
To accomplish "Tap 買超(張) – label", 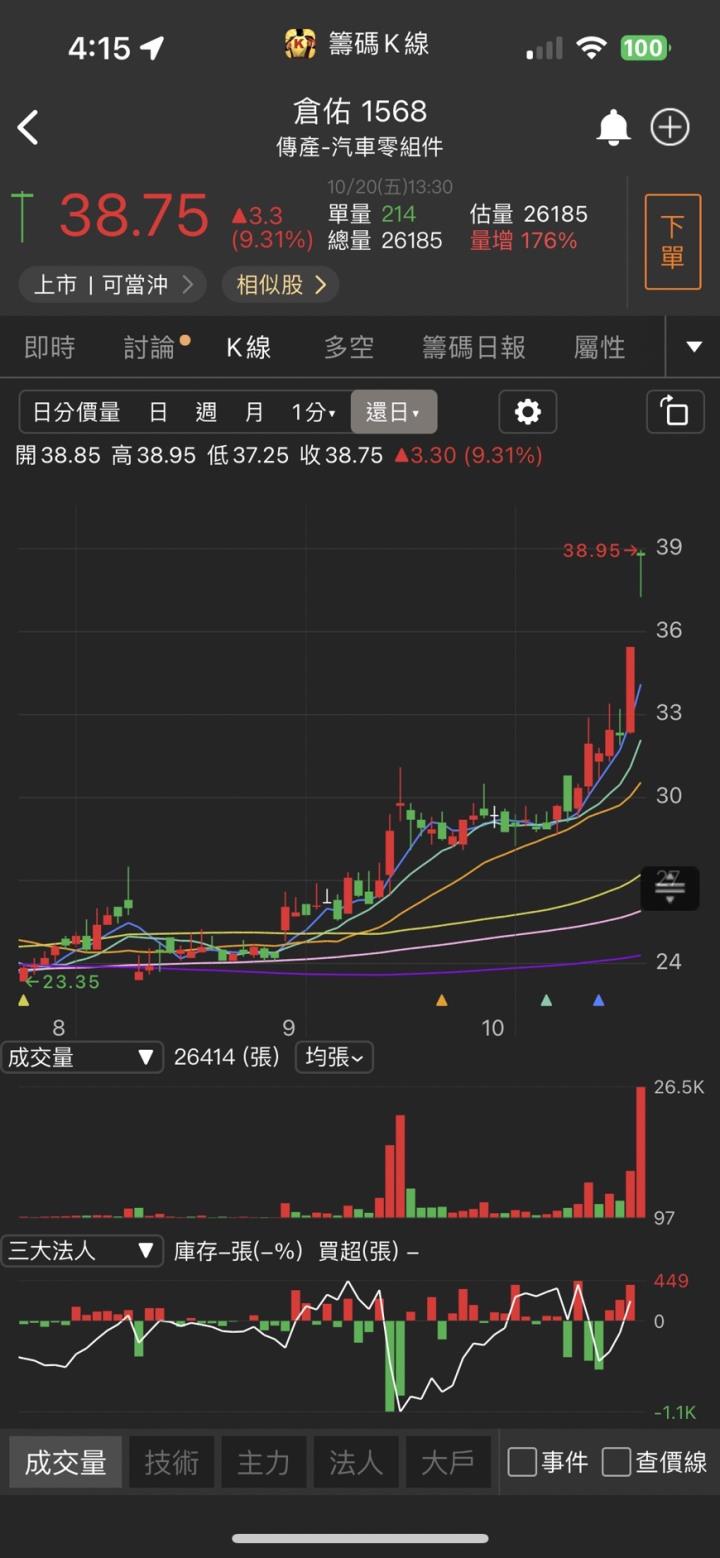I will pos(368,1251).
